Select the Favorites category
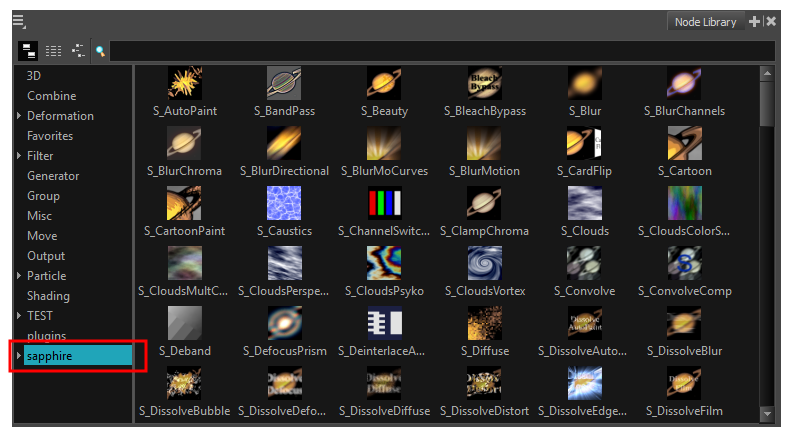 pyautogui.click(x=50, y=136)
